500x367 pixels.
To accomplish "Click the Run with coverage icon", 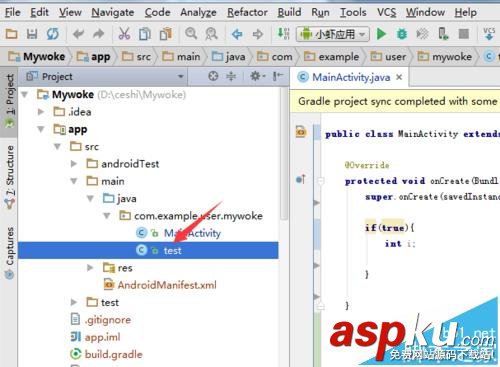I will coord(422,34).
